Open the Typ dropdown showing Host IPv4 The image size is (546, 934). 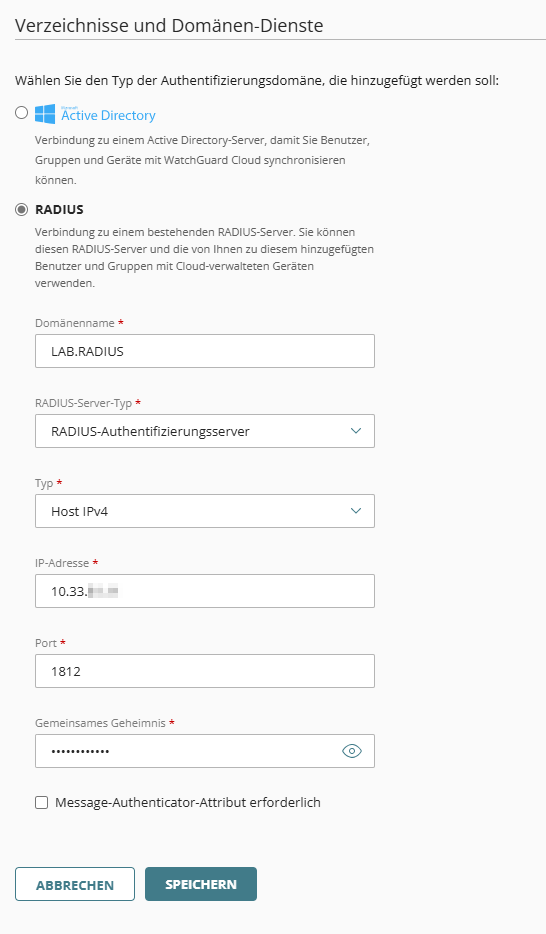pos(205,511)
